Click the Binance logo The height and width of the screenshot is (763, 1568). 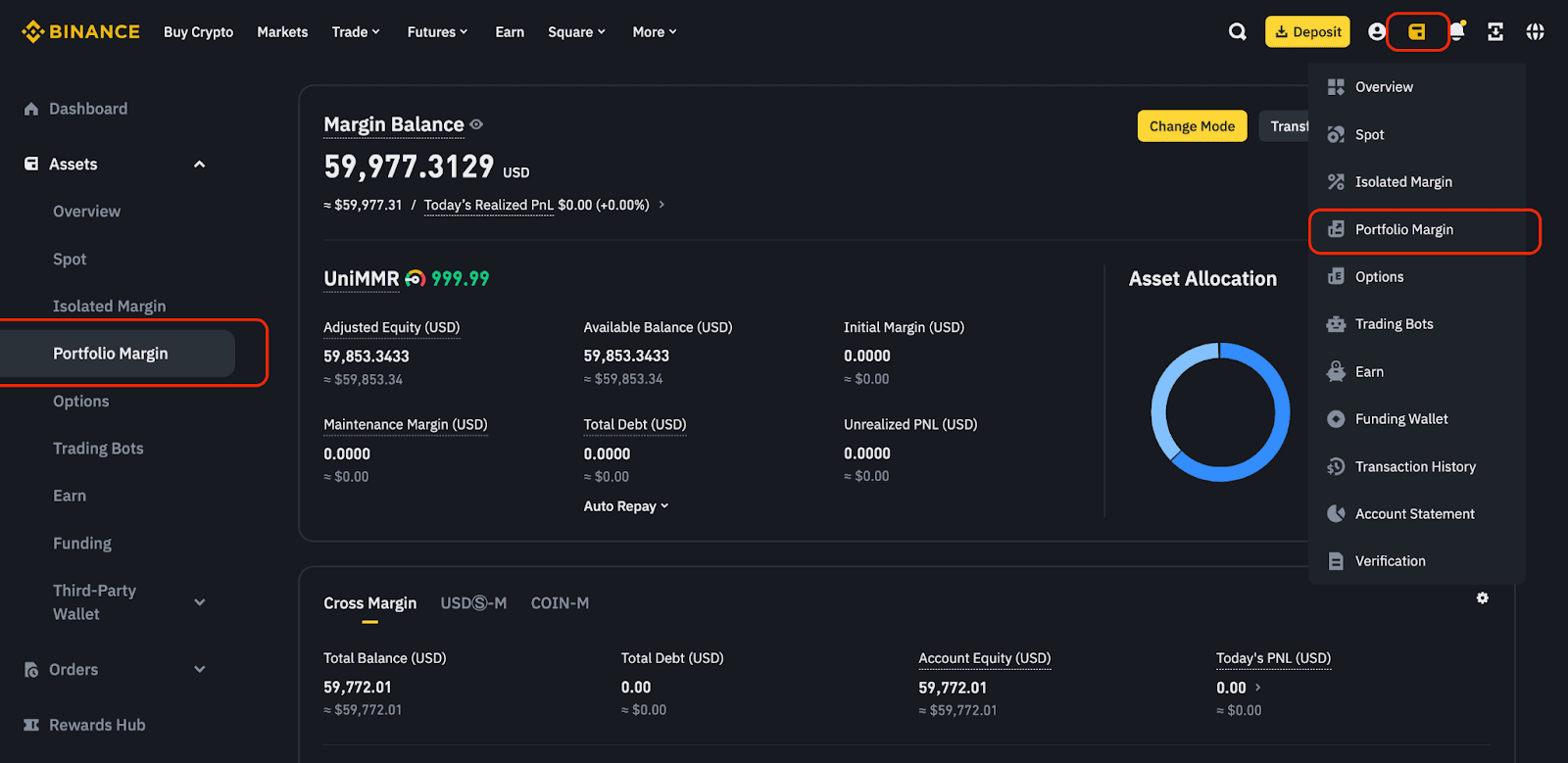click(80, 32)
